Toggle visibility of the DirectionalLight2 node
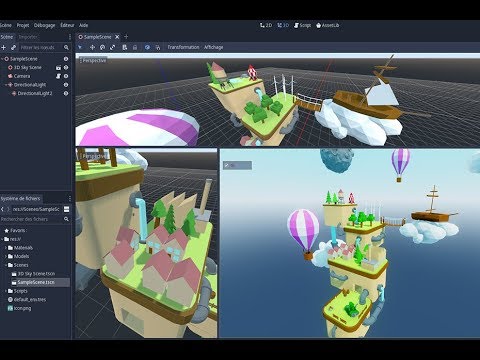This screenshot has width=480, height=360. [x=66, y=94]
